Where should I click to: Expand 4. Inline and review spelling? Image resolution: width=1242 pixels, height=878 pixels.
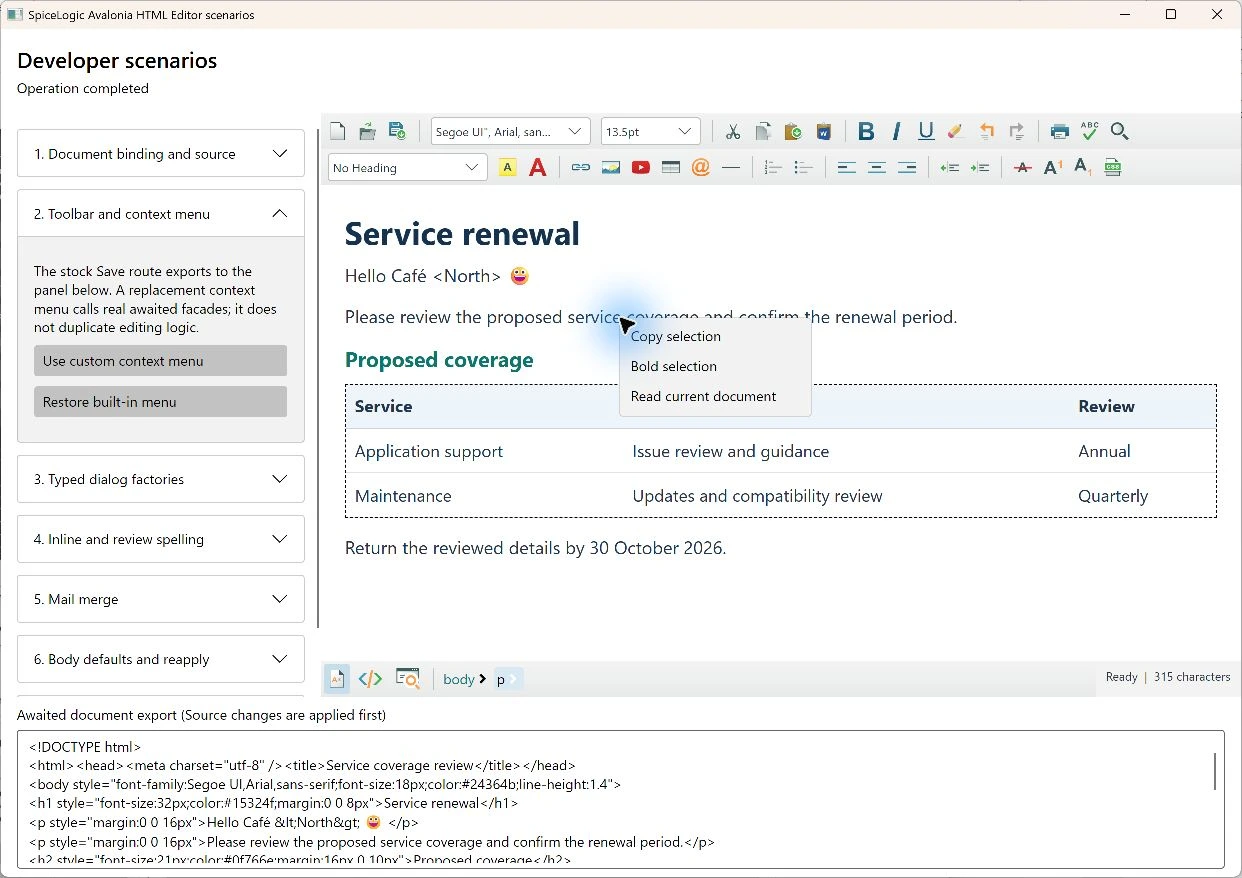pyautogui.click(x=161, y=539)
